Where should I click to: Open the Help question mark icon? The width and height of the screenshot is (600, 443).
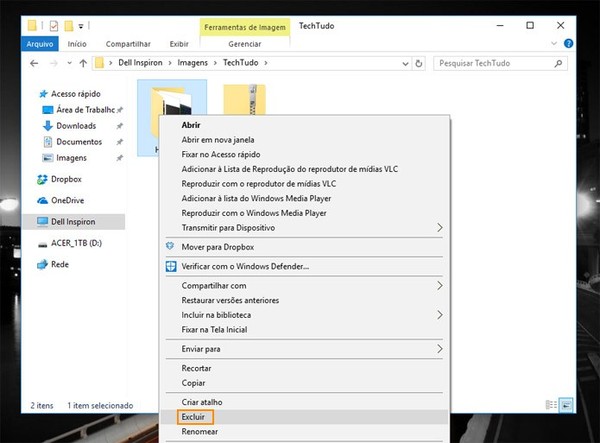pos(568,44)
